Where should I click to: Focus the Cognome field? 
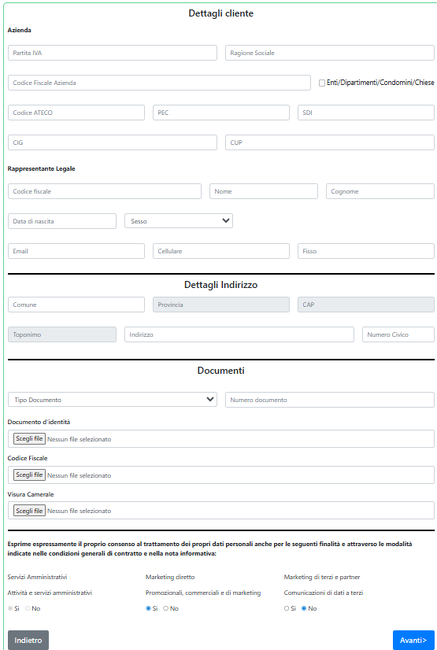tap(380, 191)
